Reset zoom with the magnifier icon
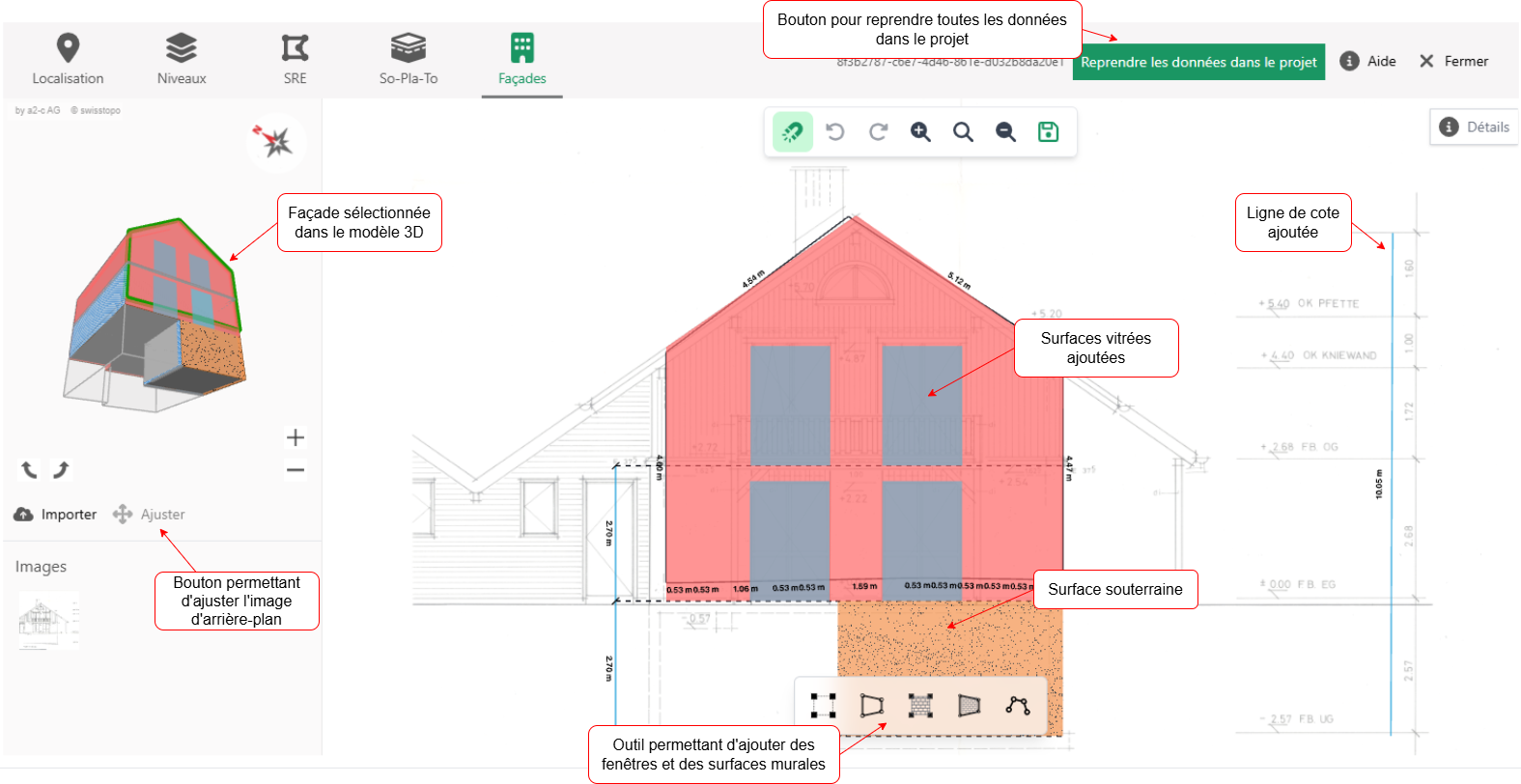This screenshot has height=784, width=1521. coord(963,131)
